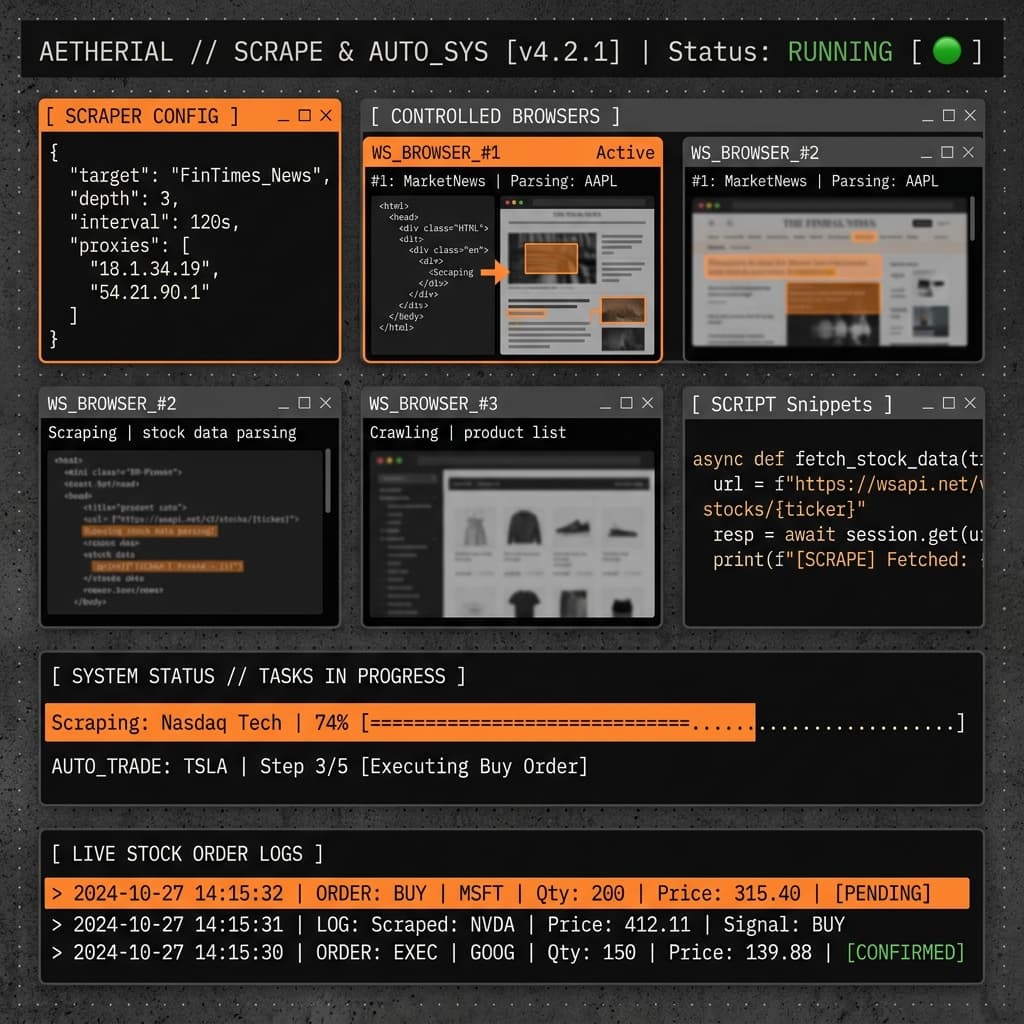Image resolution: width=1024 pixels, height=1024 pixels.
Task: Maximize the CONTROLLED BROWSERS panel
Action: [x=949, y=116]
